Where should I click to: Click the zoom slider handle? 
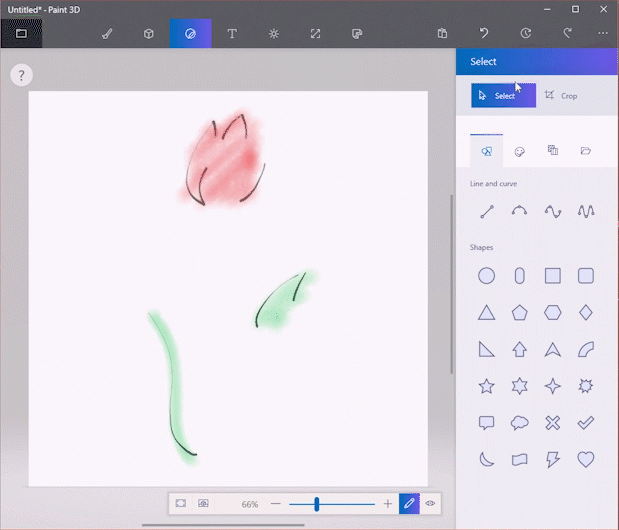click(x=317, y=504)
